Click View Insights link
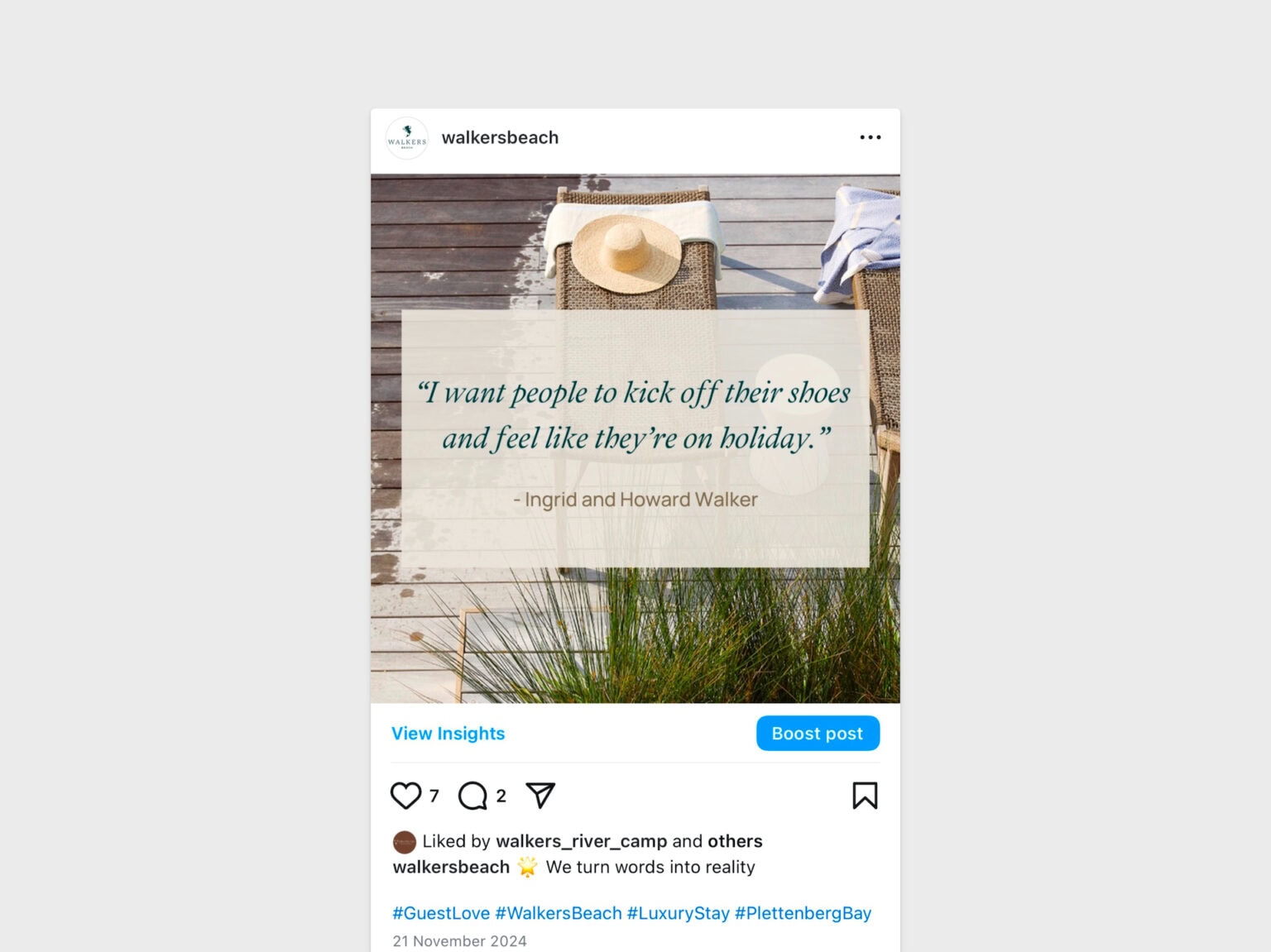The height and width of the screenshot is (952, 1271). pos(448,734)
